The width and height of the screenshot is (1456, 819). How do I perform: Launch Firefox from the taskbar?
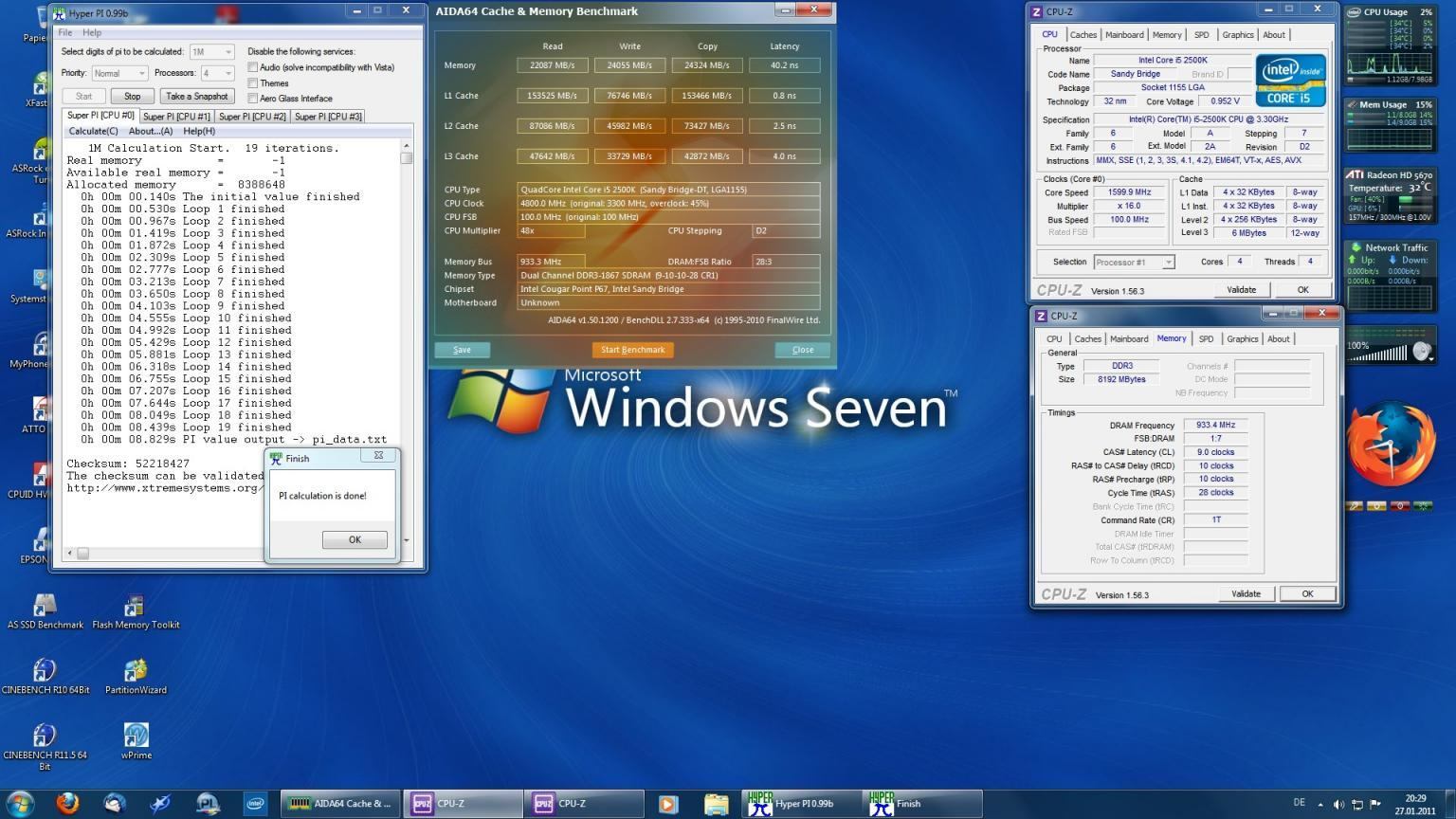pos(67,804)
